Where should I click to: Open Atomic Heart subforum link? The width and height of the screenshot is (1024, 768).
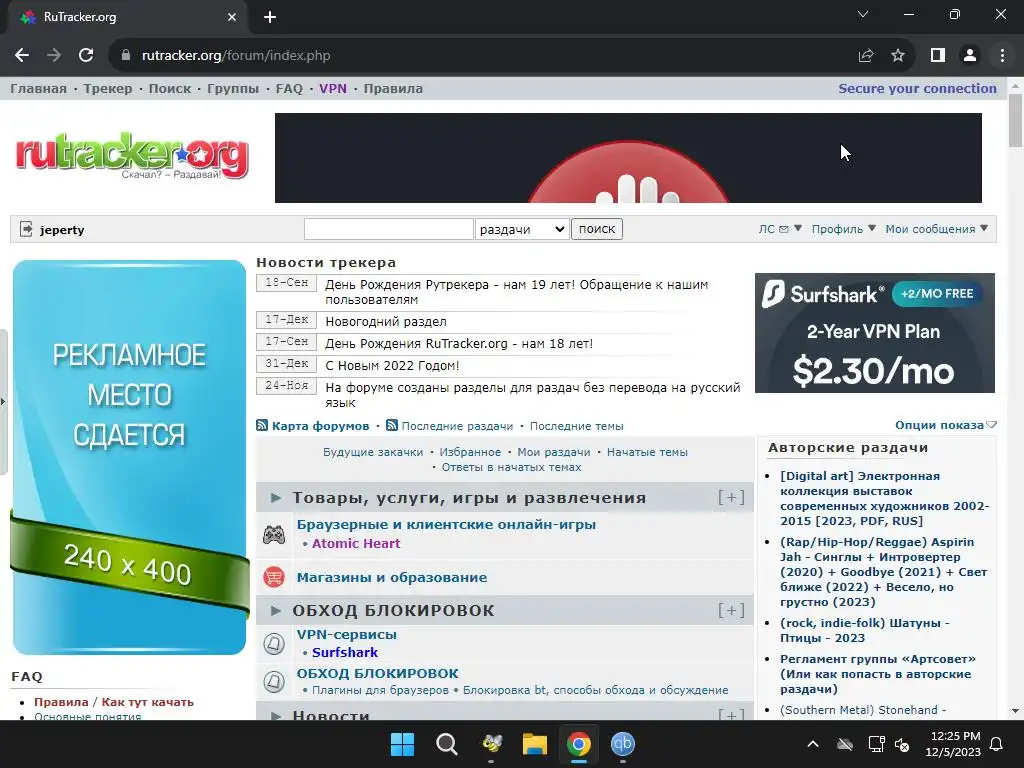click(x=356, y=543)
